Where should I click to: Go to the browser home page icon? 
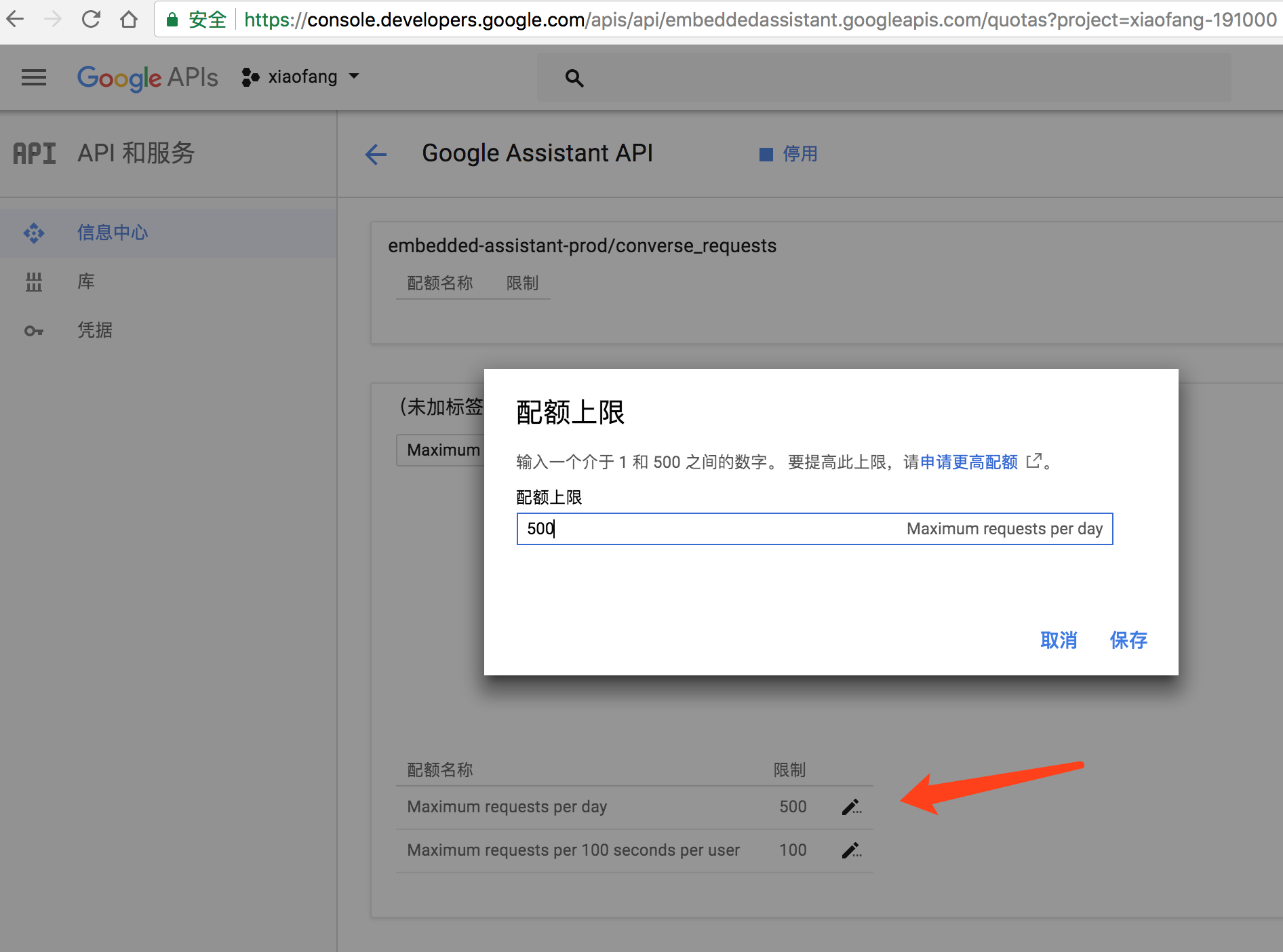[129, 19]
